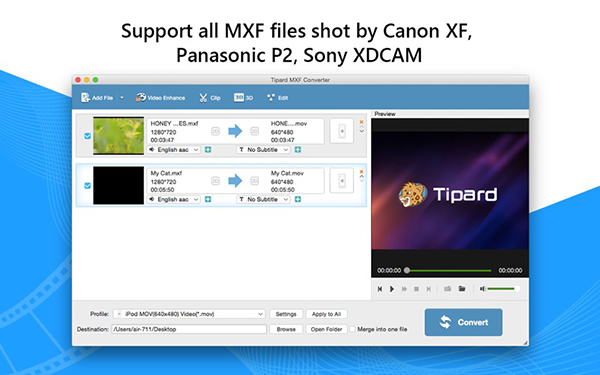This screenshot has width=600, height=375.
Task: Click the Open Folder button
Action: click(326, 329)
